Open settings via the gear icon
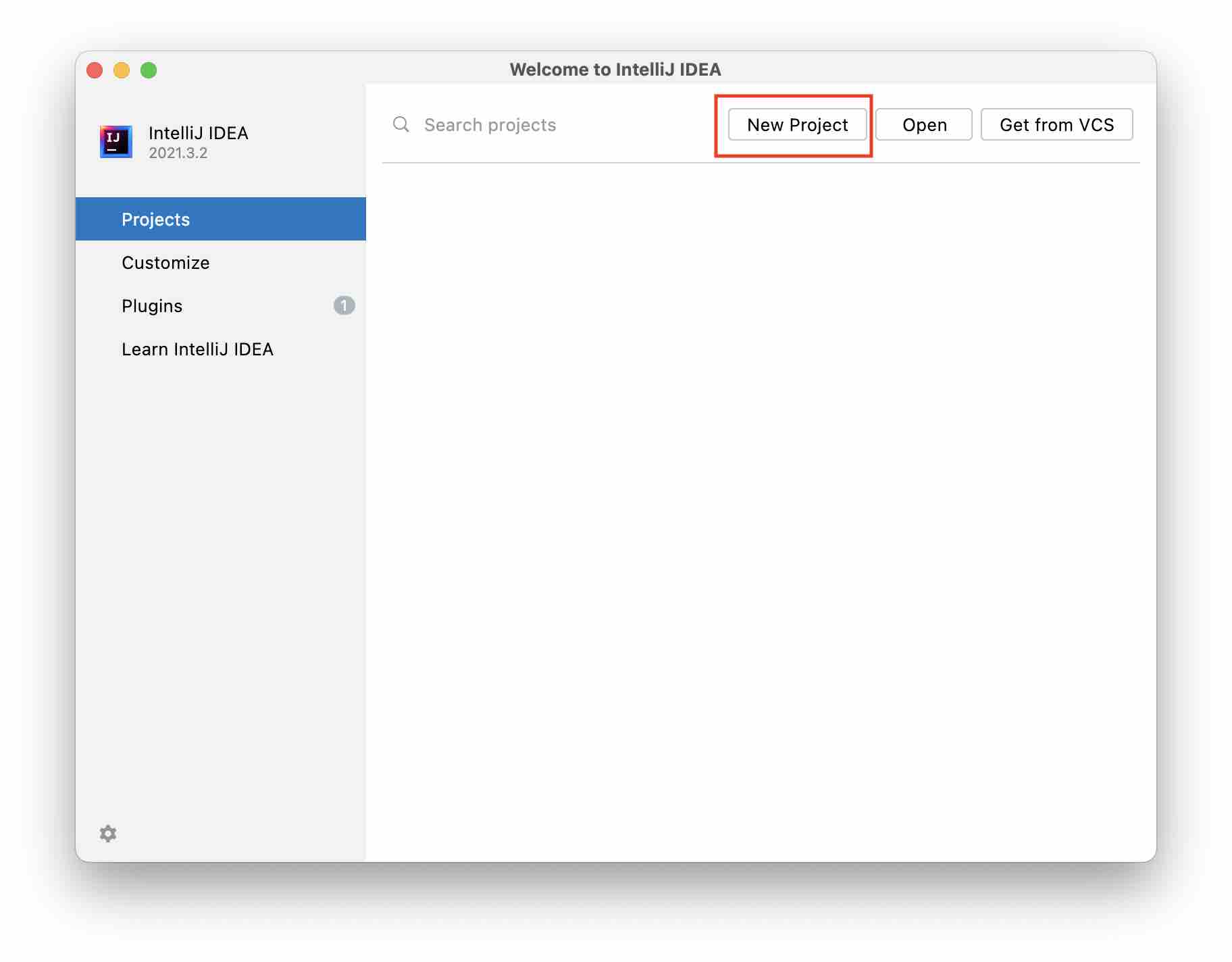Image resolution: width=1232 pixels, height=962 pixels. point(107,833)
